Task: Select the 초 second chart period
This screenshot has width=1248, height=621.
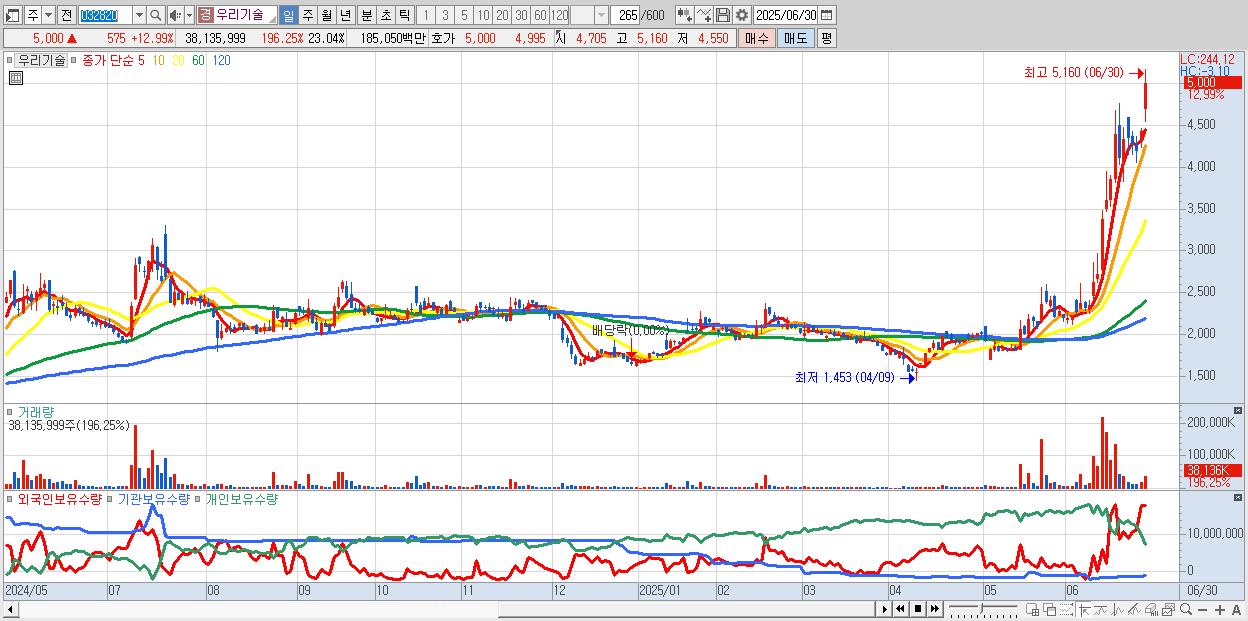Action: tap(385, 15)
